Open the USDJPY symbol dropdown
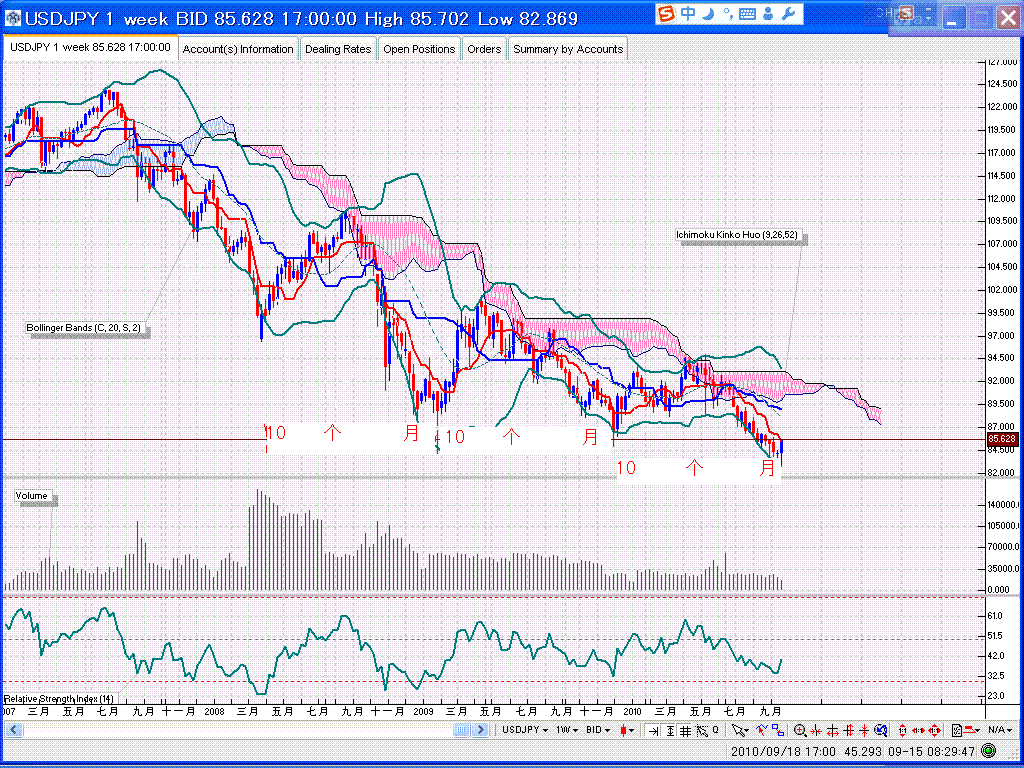1024x768 pixels. tap(524, 731)
